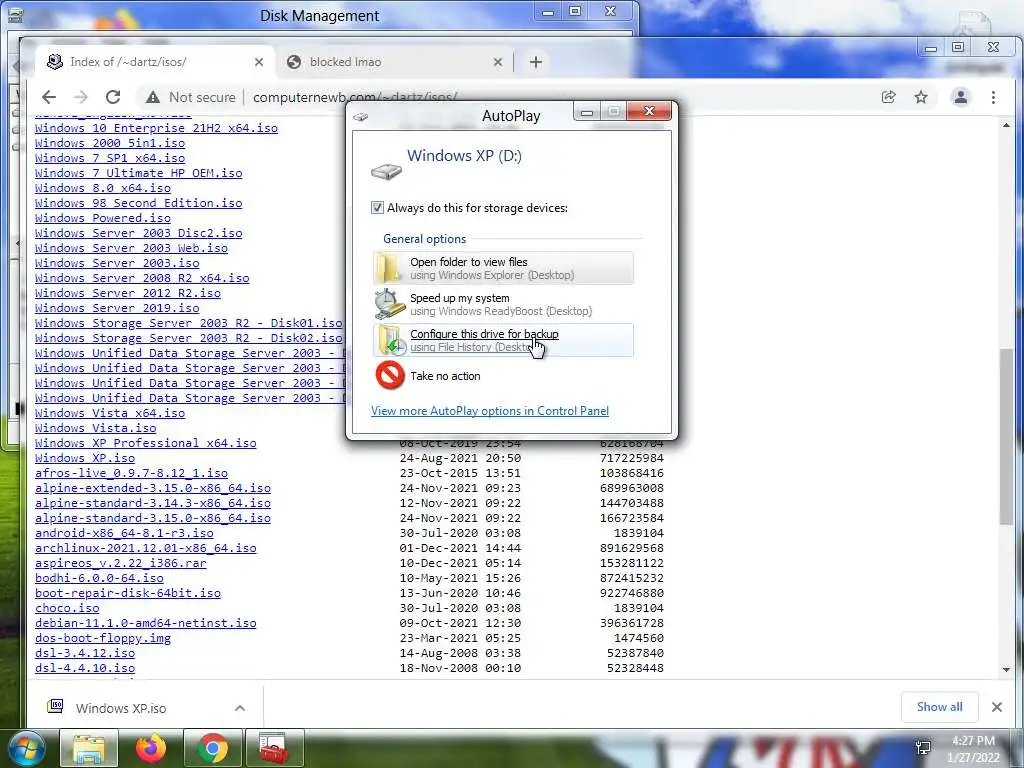Screen dimensions: 1024x768
Task: Open the Windows Server 2019.iso link
Action: (117, 308)
